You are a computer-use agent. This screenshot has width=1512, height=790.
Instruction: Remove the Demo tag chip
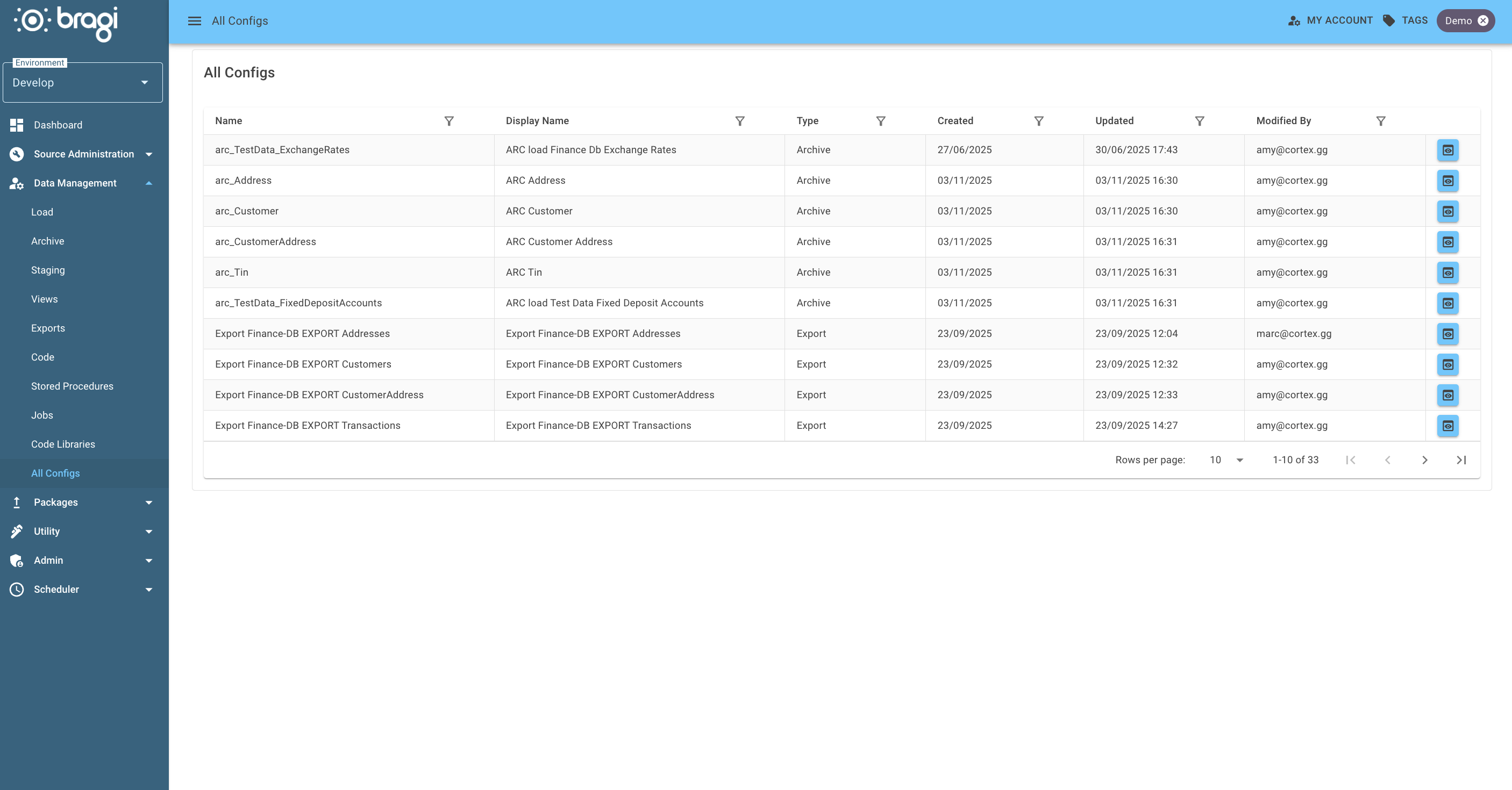(x=1484, y=20)
